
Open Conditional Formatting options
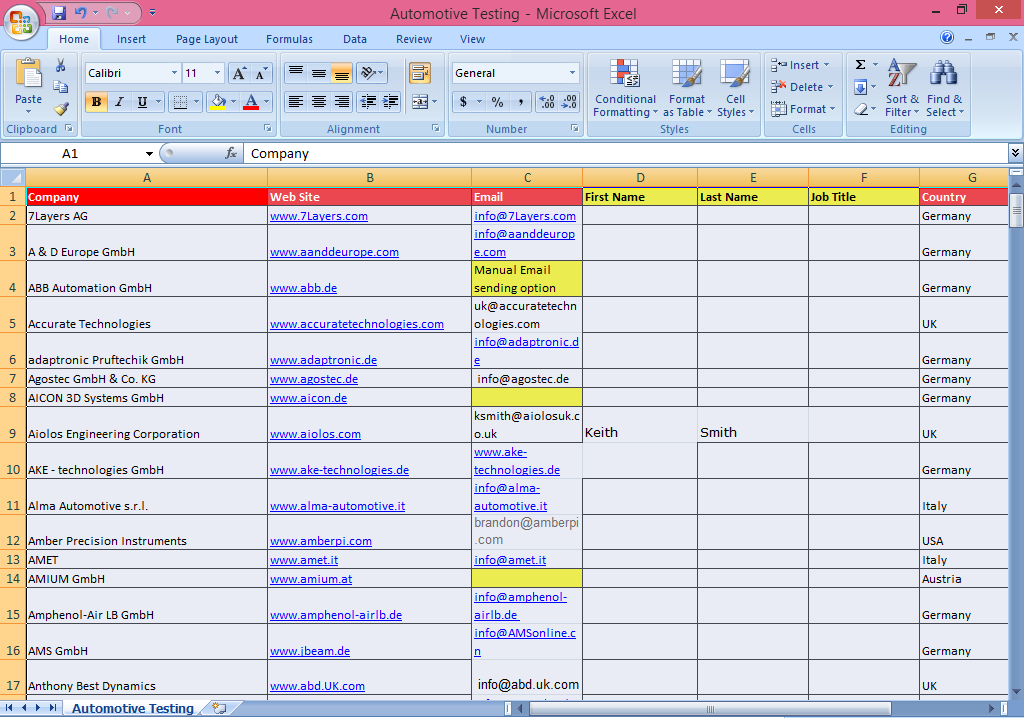[625, 88]
